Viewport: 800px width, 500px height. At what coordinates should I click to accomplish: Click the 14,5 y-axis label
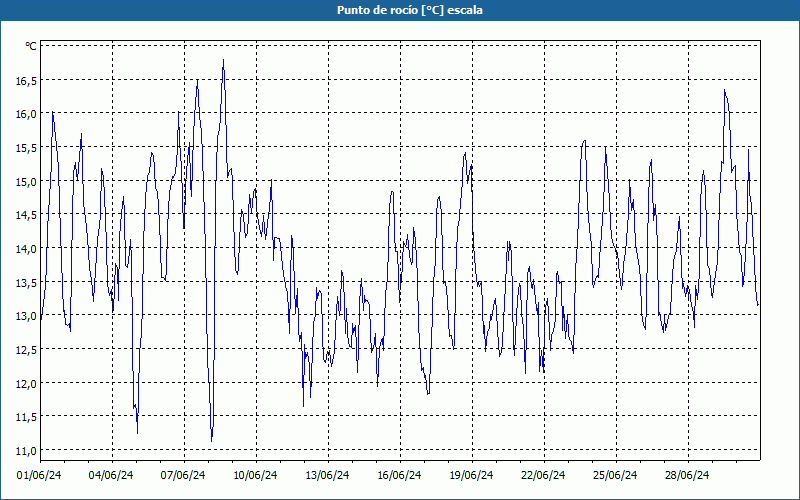click(27, 215)
